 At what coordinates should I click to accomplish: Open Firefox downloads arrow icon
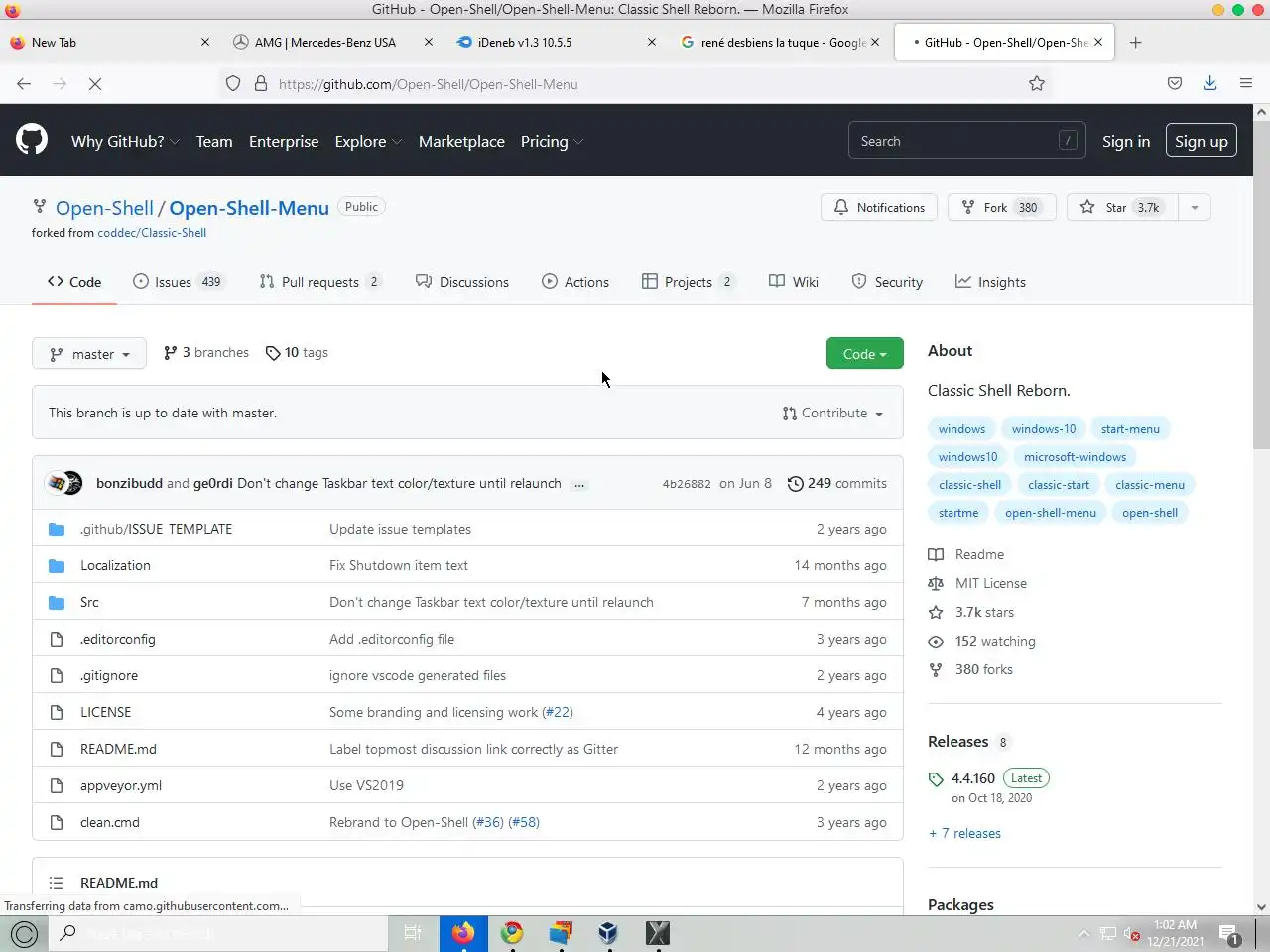click(1209, 84)
